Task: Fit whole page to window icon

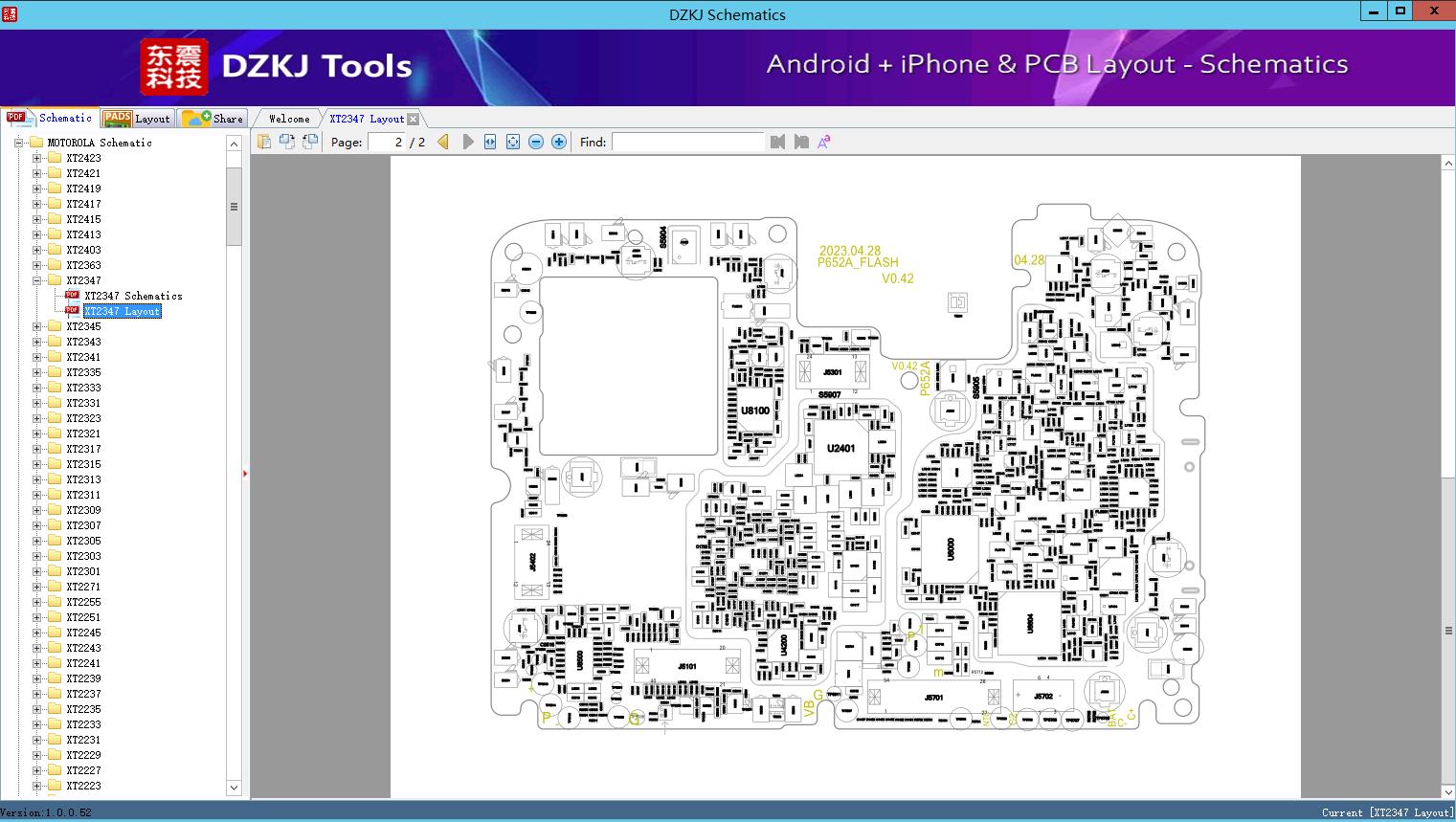Action: tap(513, 142)
